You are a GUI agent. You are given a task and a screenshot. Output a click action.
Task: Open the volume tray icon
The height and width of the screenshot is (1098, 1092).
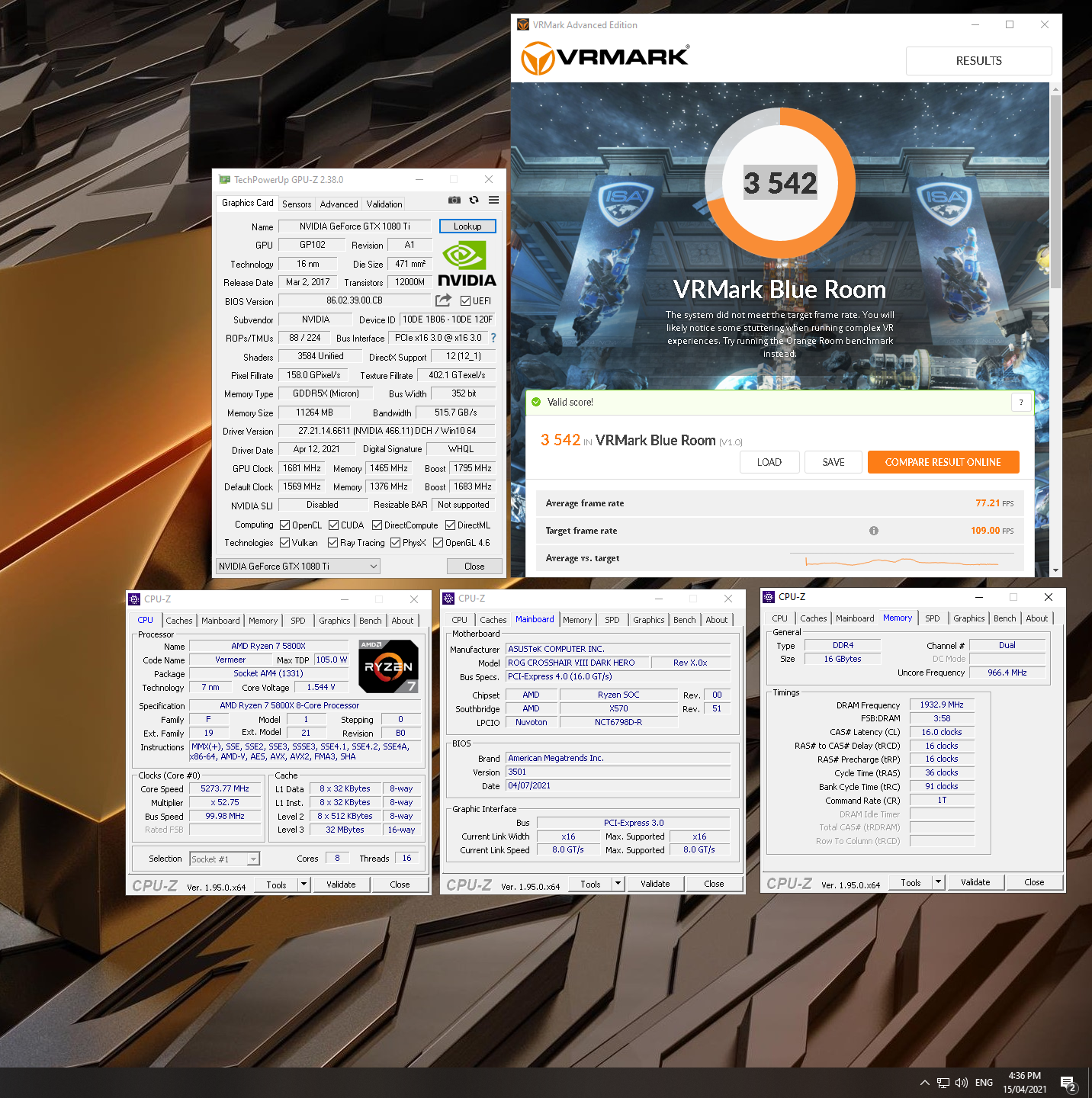click(962, 1083)
